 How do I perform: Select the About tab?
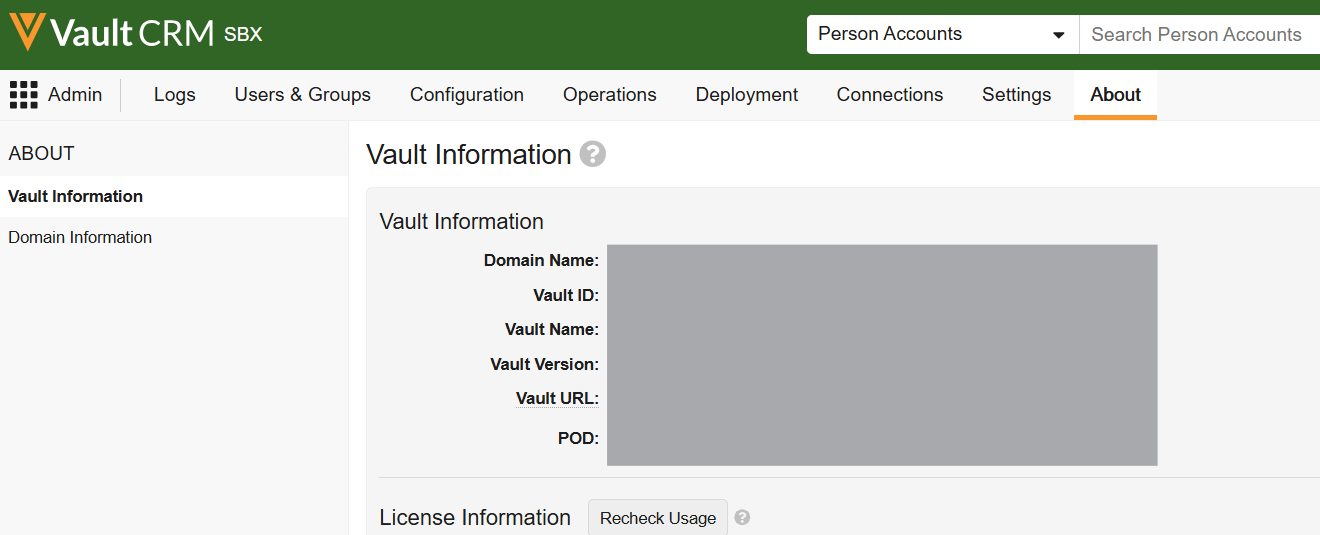(x=1115, y=95)
